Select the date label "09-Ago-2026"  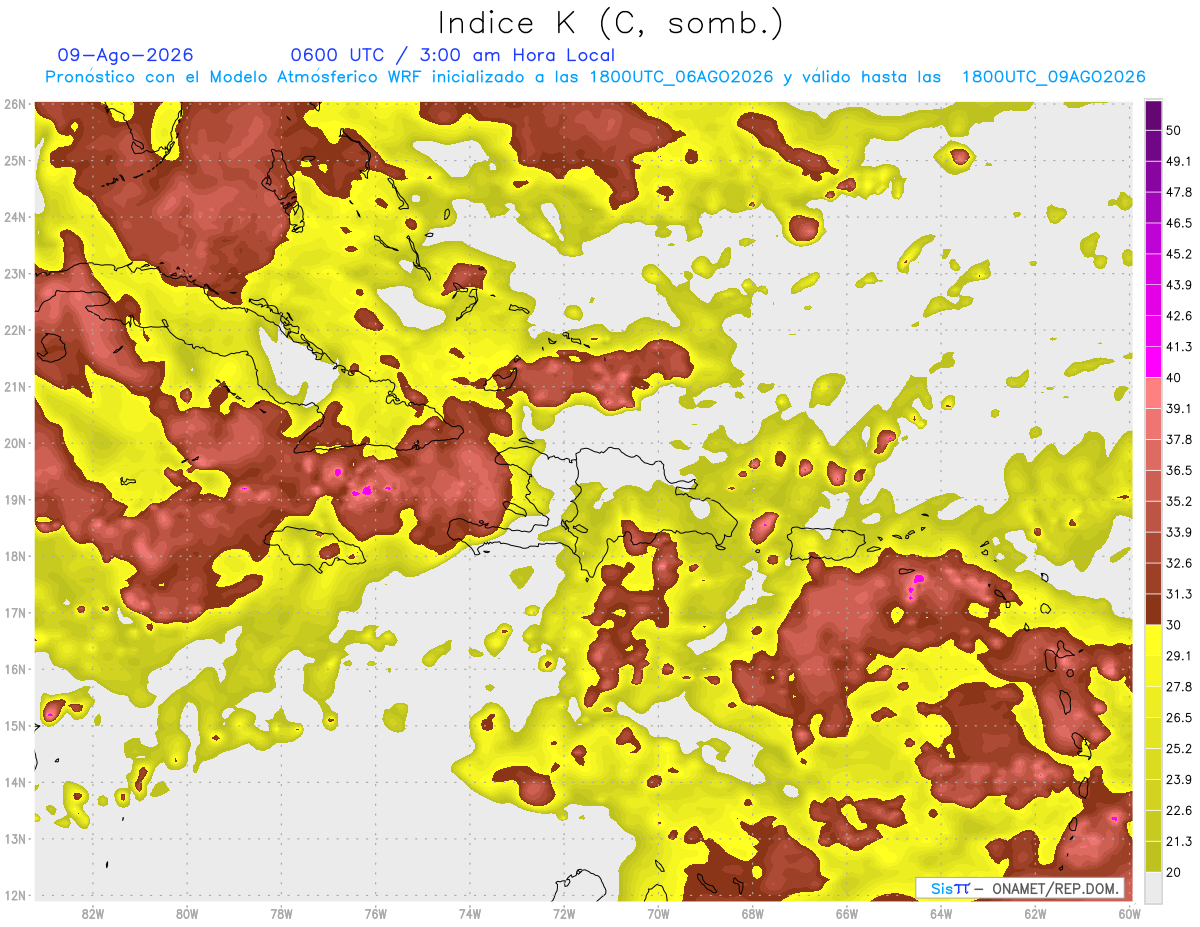click(x=126, y=55)
